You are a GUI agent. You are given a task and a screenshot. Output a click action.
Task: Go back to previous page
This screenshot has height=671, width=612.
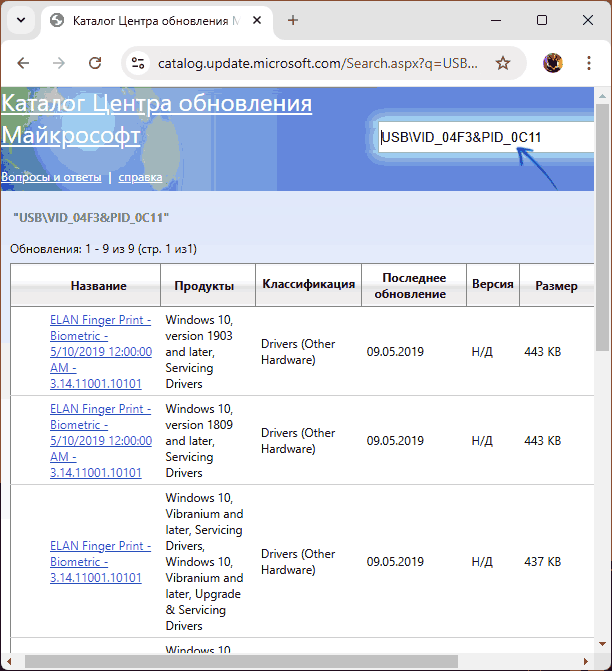23,63
